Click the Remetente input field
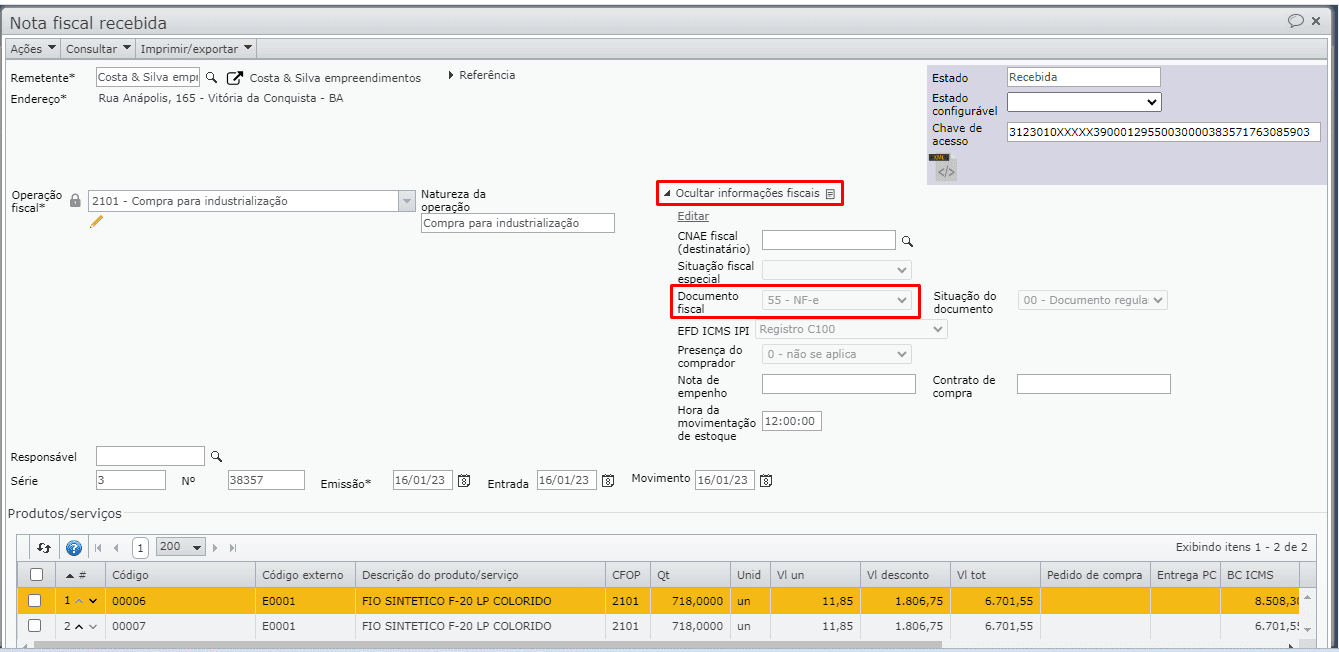 [148, 77]
